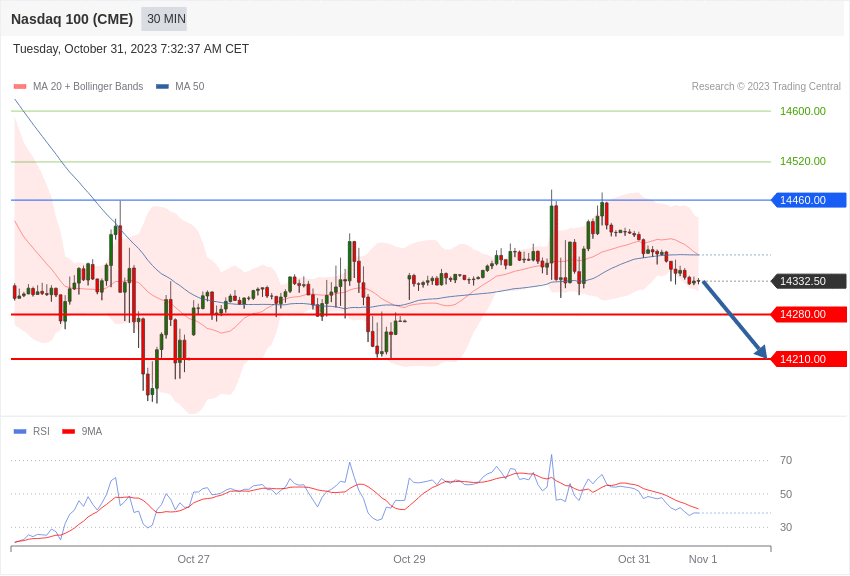Click the Research © 2023 Trading Central credit
850x576 pixels.
pyautogui.click(x=766, y=87)
